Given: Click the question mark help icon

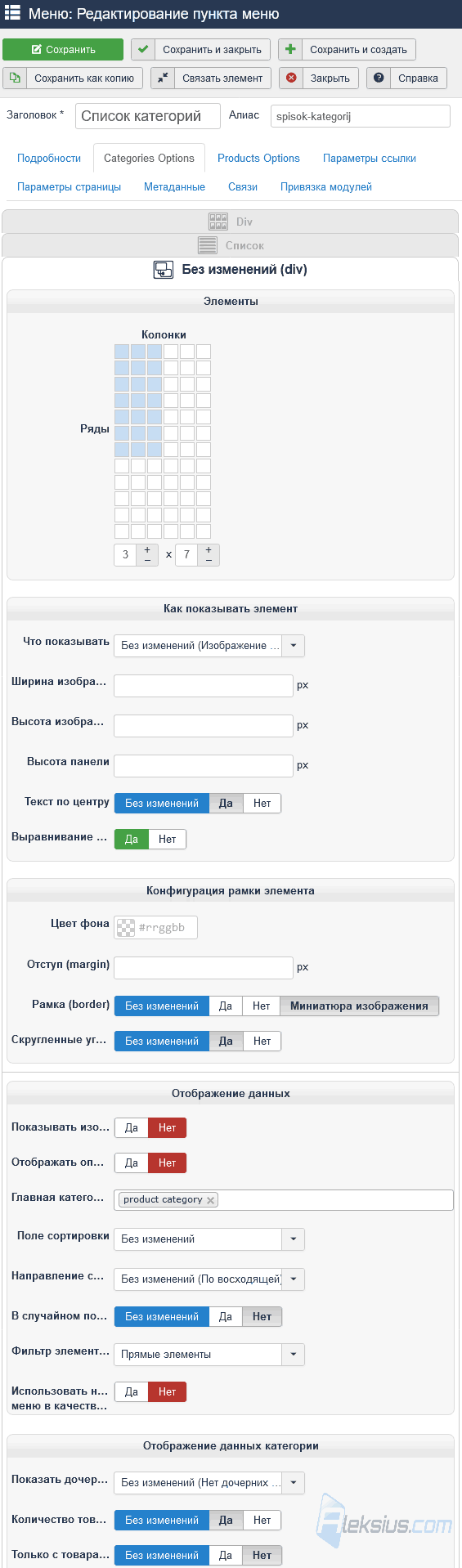Looking at the screenshot, I should (x=379, y=78).
